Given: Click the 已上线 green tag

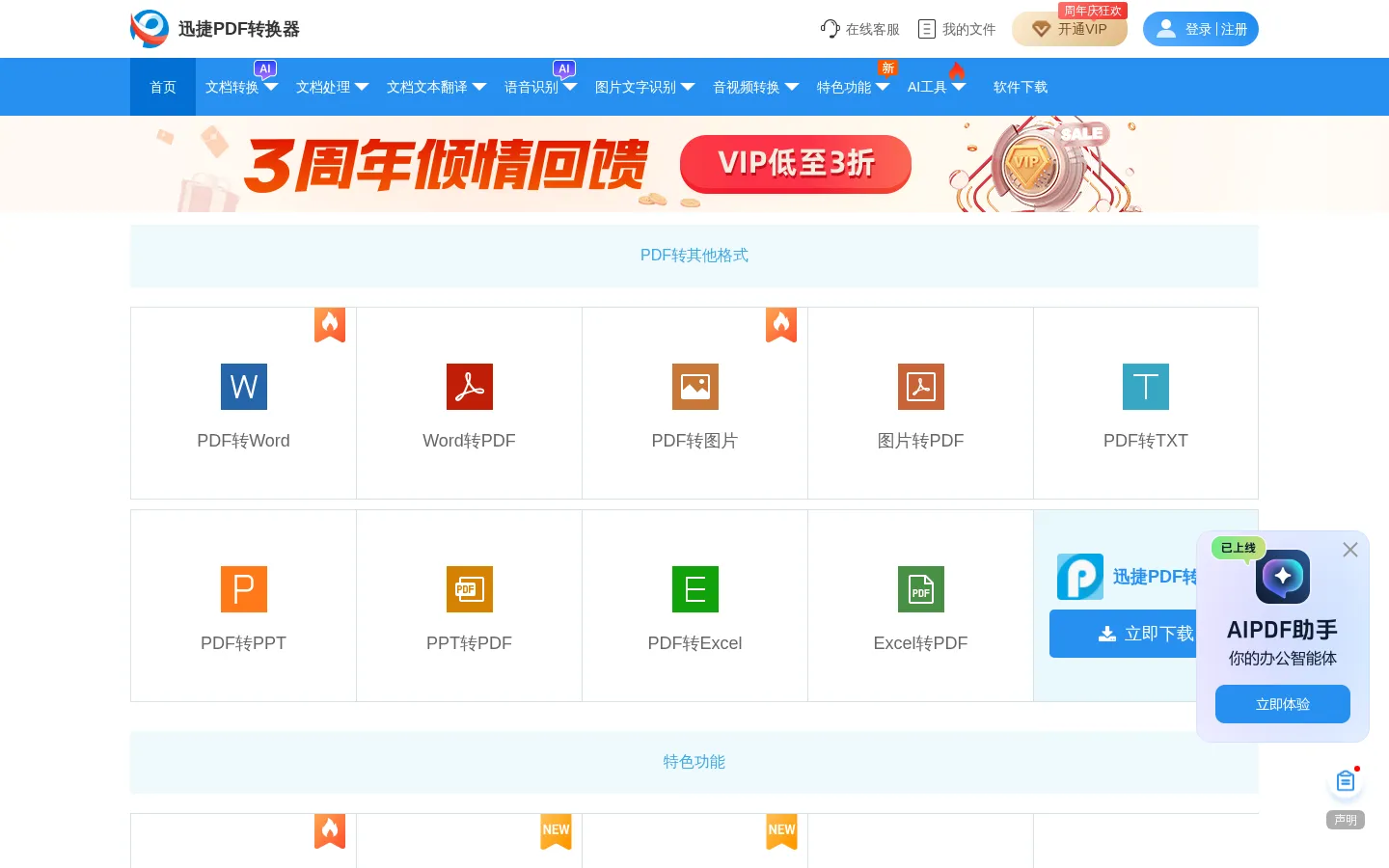Looking at the screenshot, I should (x=1239, y=548).
